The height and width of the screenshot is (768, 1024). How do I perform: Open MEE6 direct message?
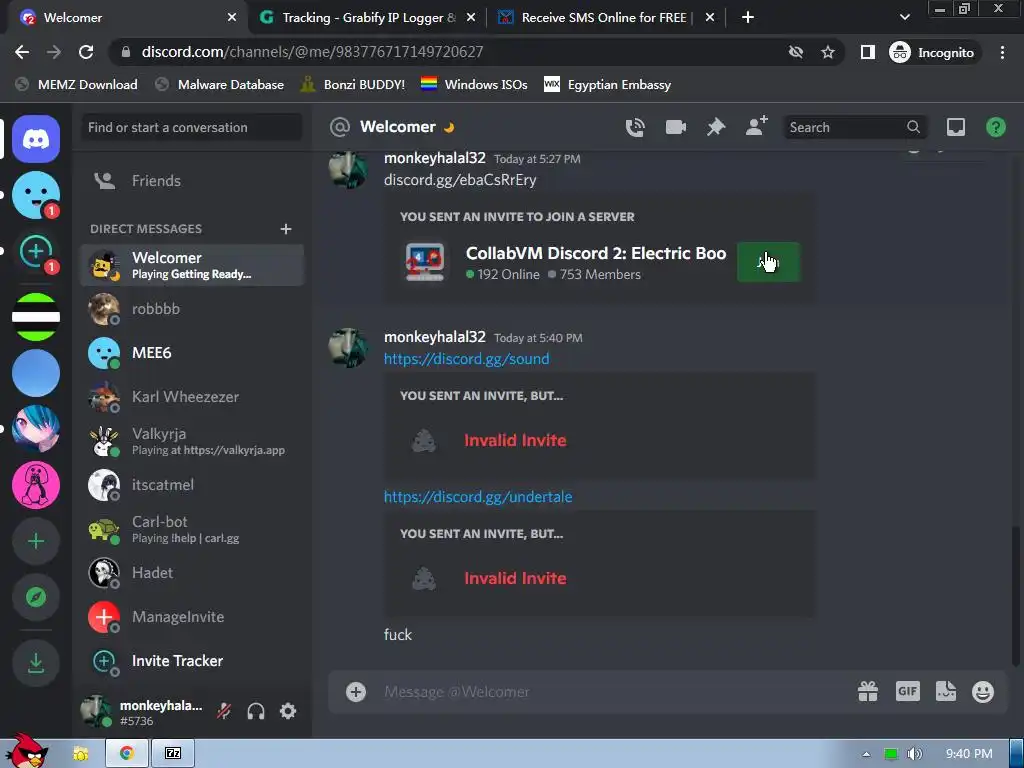(x=192, y=353)
